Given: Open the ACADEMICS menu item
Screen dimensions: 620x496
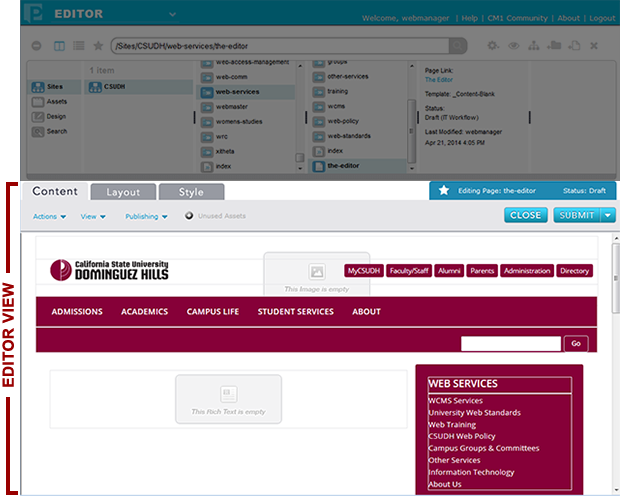Looking at the screenshot, I should tap(145, 312).
